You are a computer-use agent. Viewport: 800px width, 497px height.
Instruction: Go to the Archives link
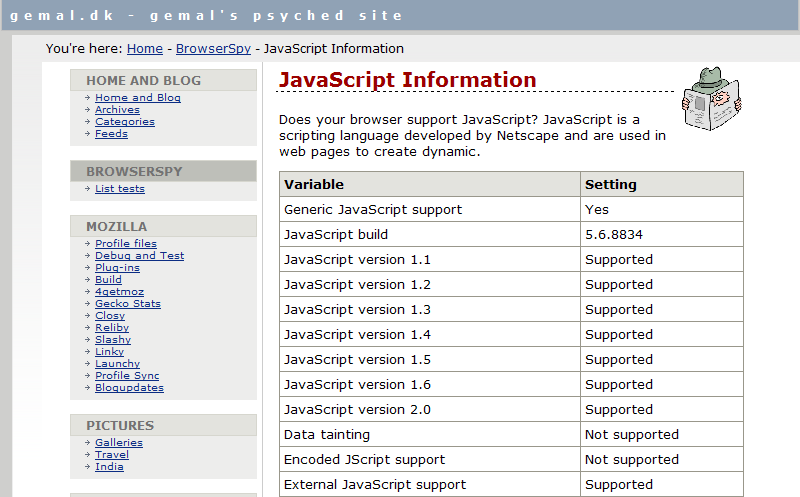117,110
